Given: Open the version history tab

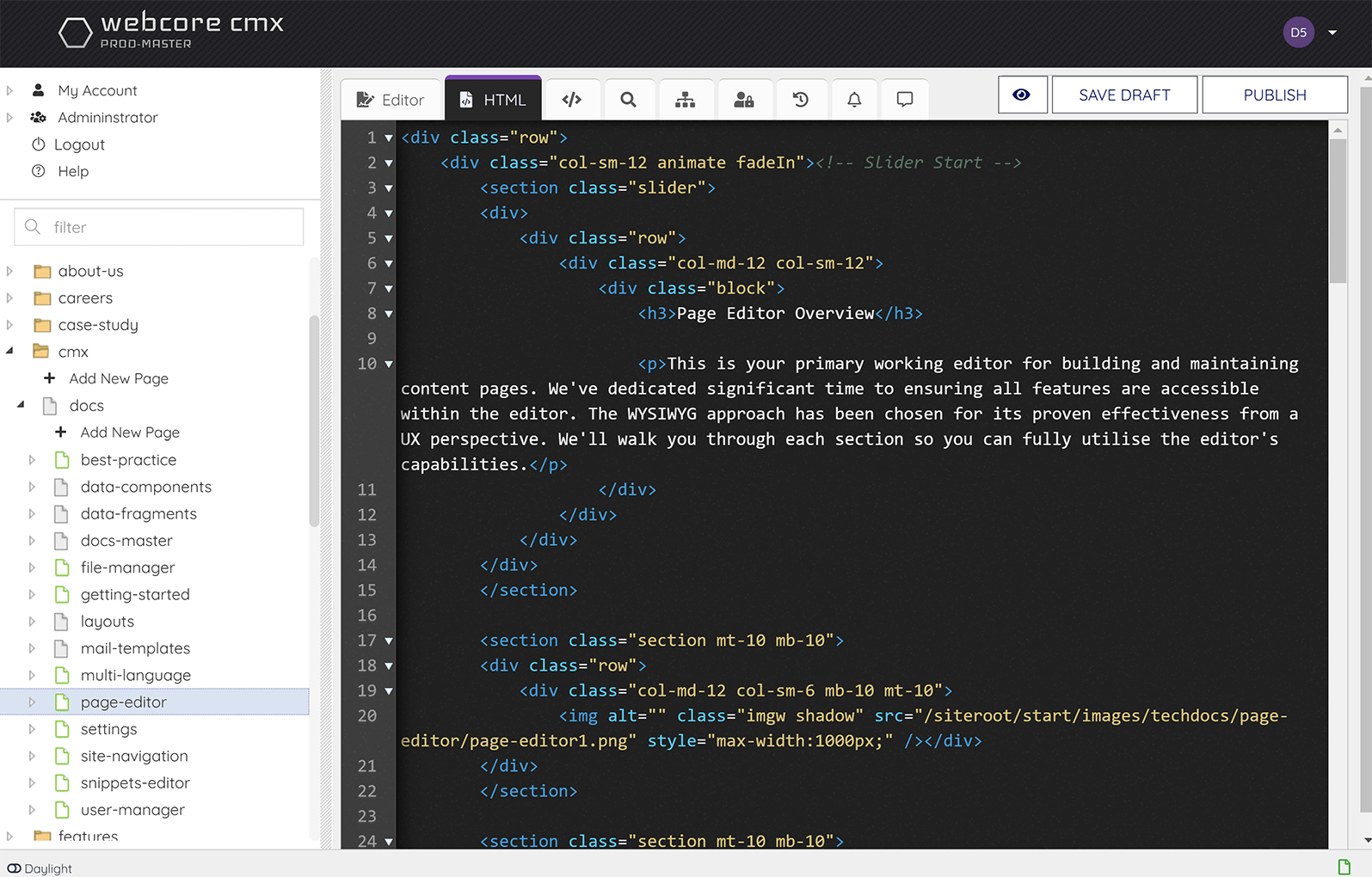Looking at the screenshot, I should click(x=801, y=100).
